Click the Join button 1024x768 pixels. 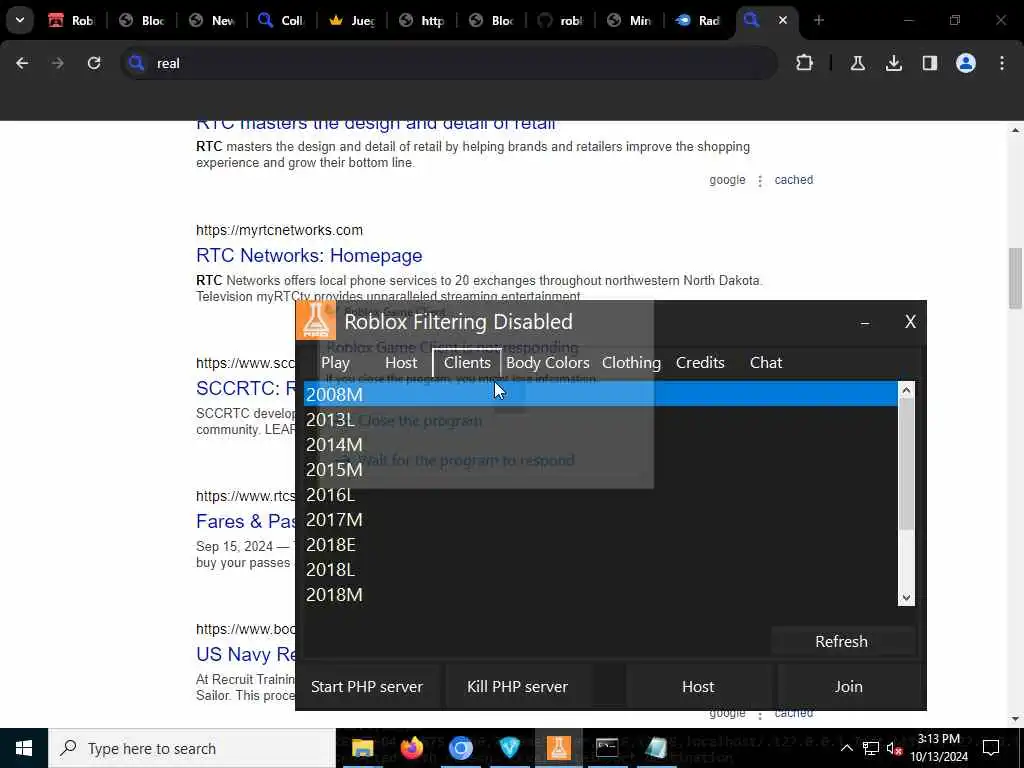click(848, 686)
